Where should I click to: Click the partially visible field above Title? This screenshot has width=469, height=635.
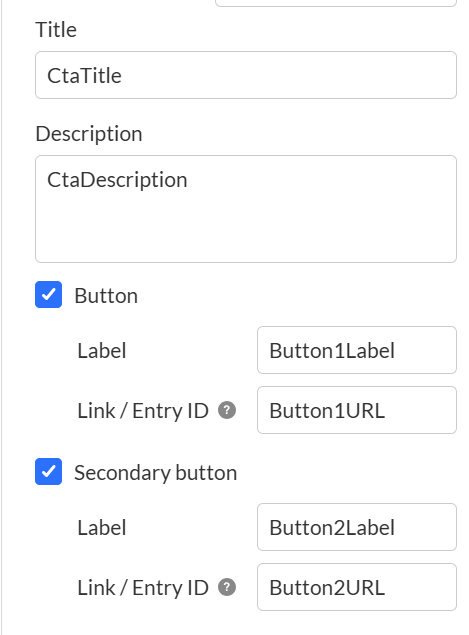point(336,3)
